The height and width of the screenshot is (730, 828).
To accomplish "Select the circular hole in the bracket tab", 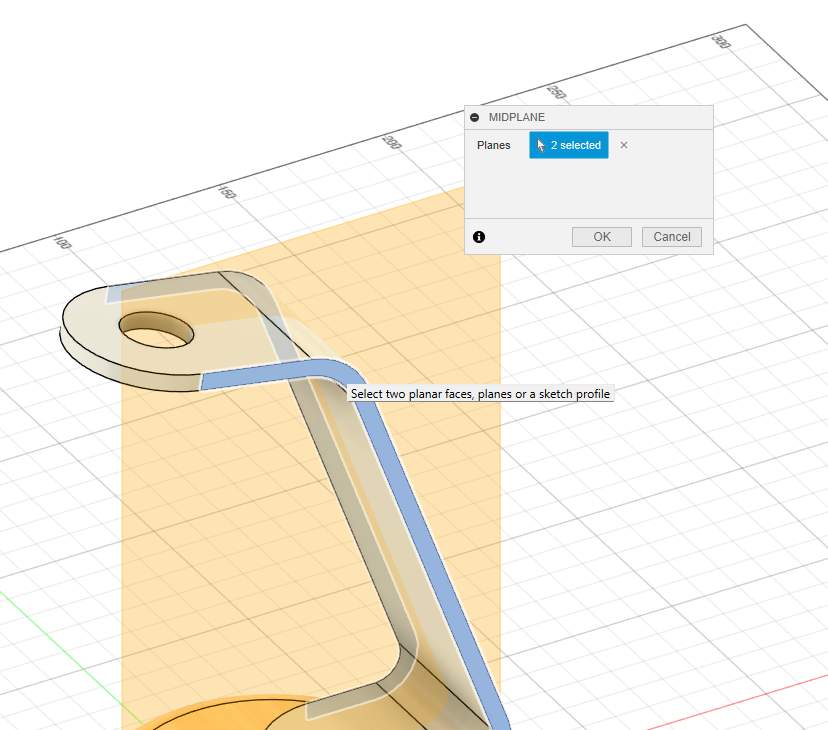I will click(157, 327).
